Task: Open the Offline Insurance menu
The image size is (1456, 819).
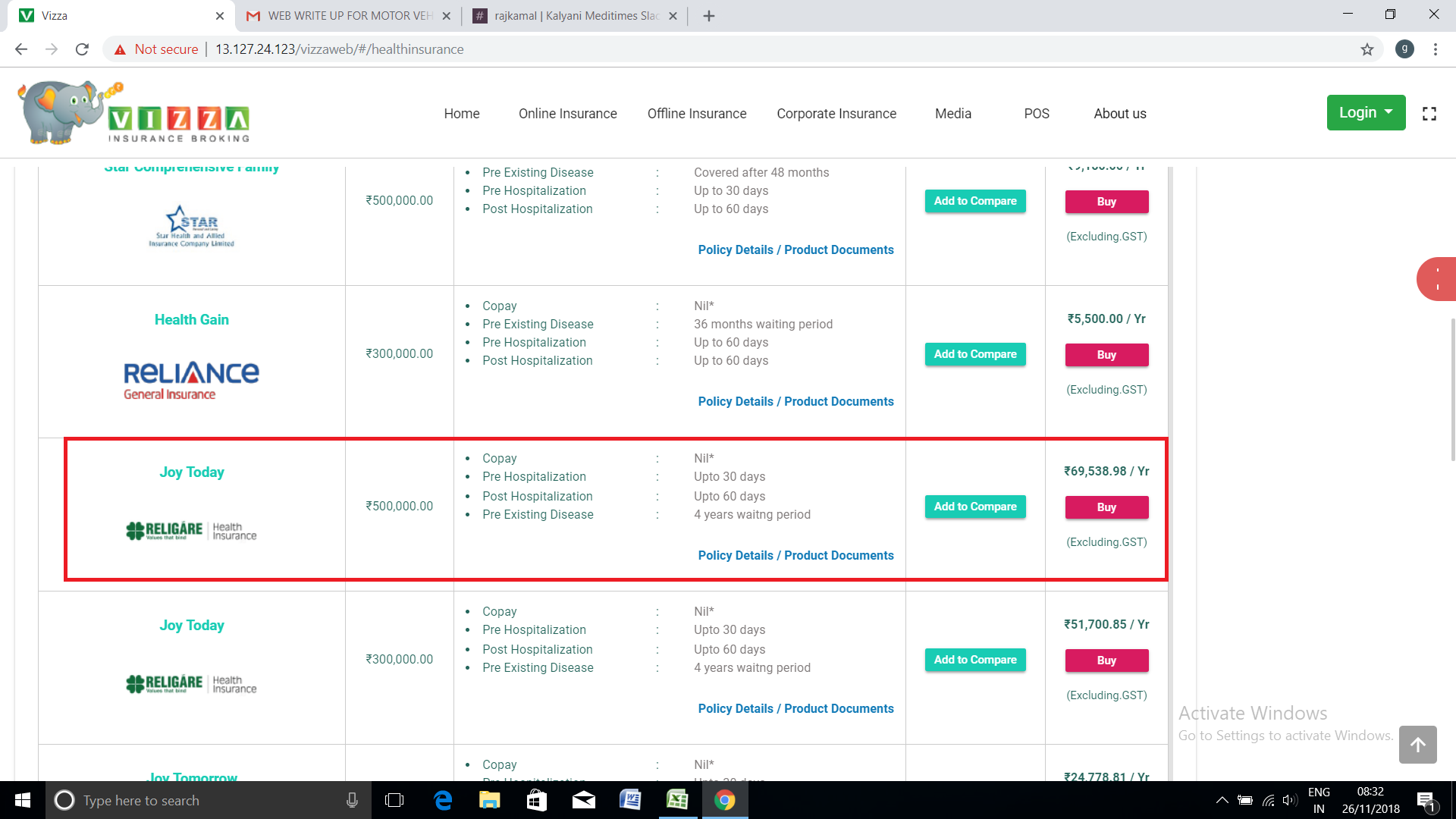Action: [697, 114]
